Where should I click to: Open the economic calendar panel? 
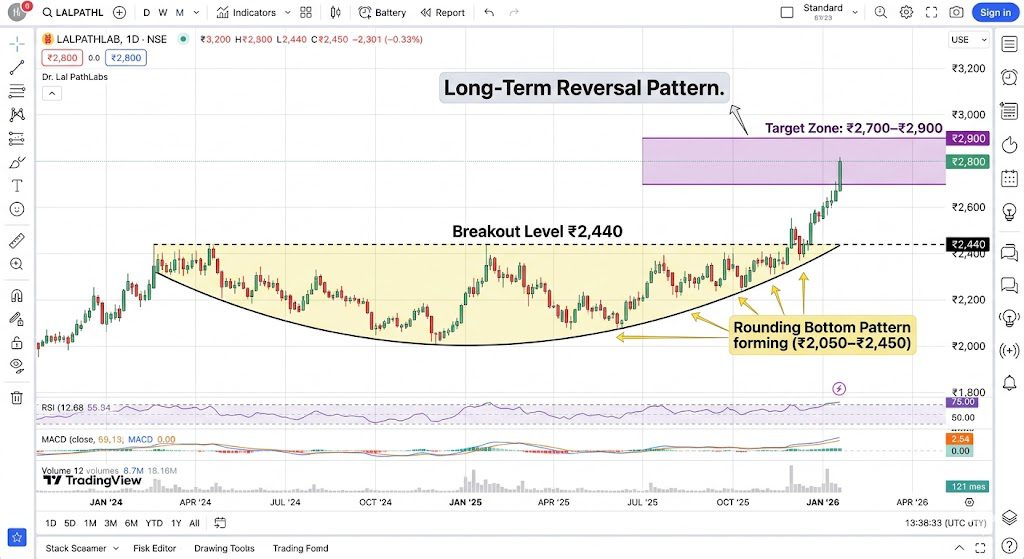coord(1009,178)
